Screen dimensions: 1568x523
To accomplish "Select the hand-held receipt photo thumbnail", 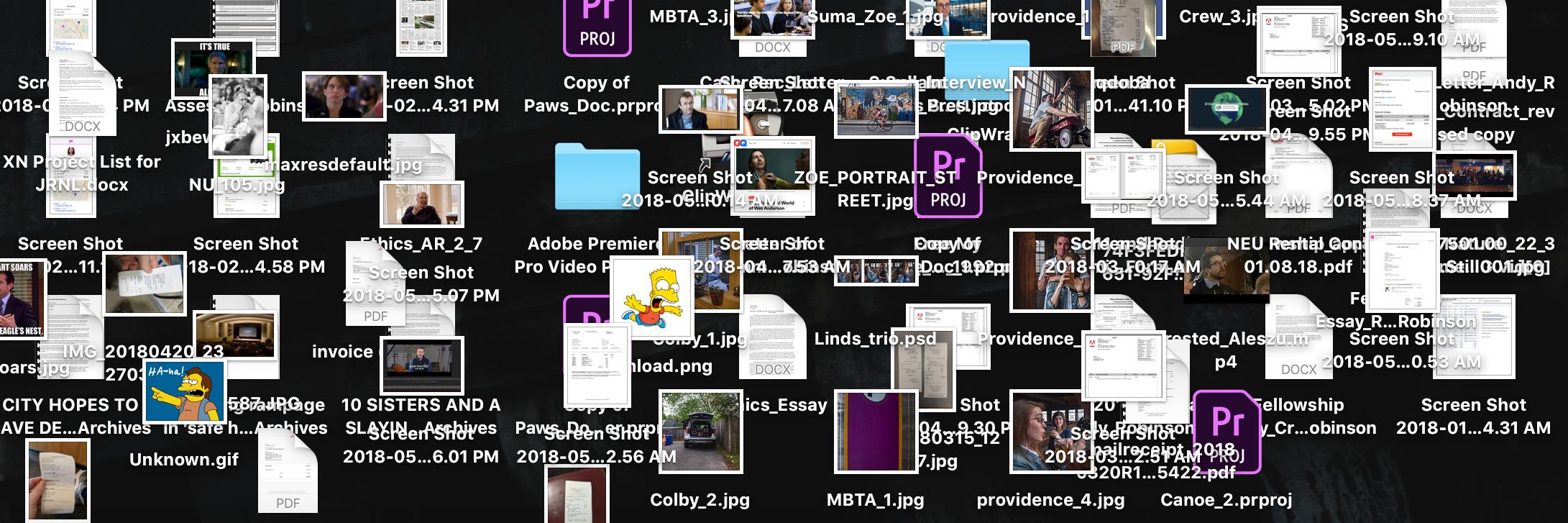I will (145, 283).
